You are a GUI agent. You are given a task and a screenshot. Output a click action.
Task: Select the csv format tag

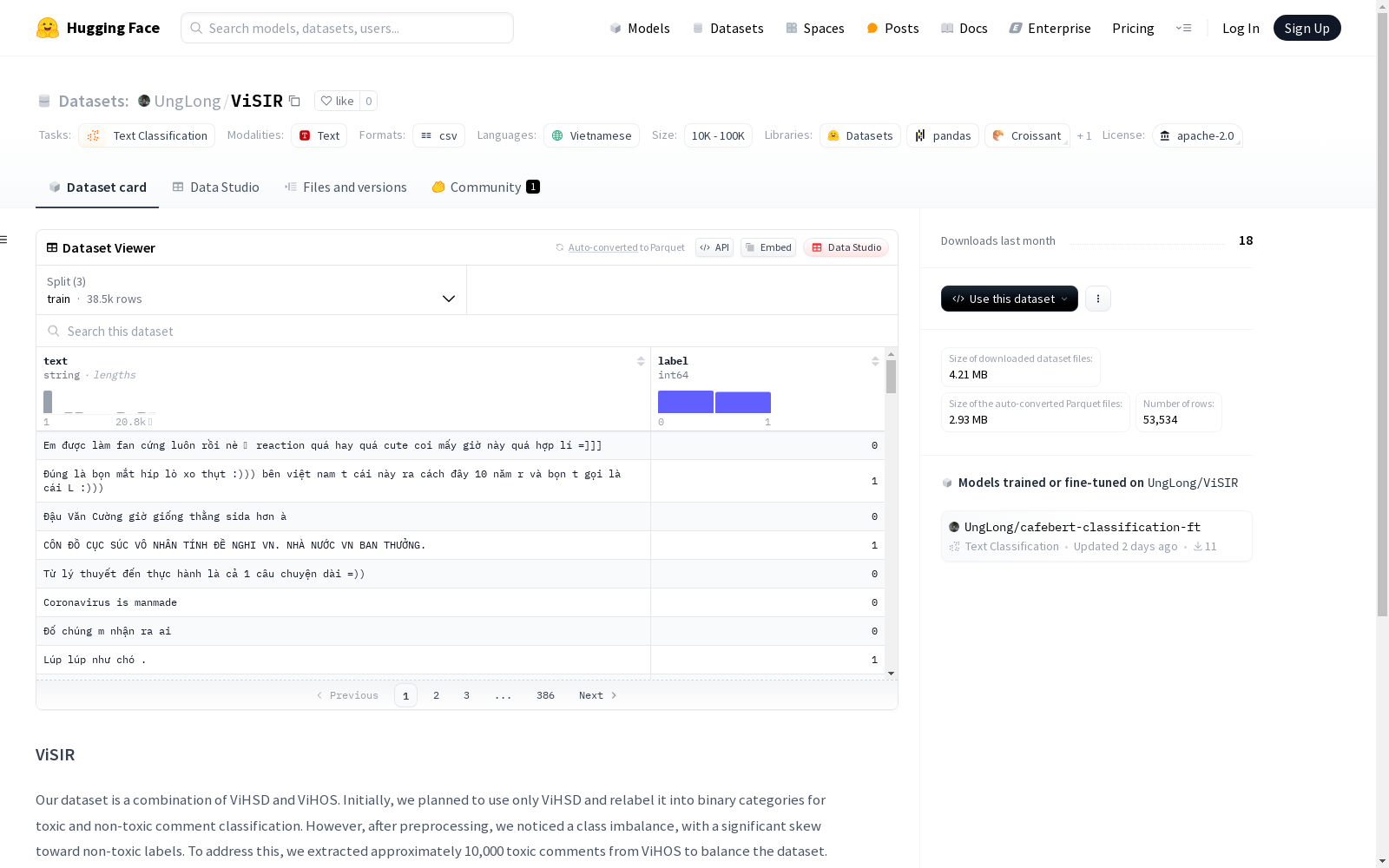(438, 135)
